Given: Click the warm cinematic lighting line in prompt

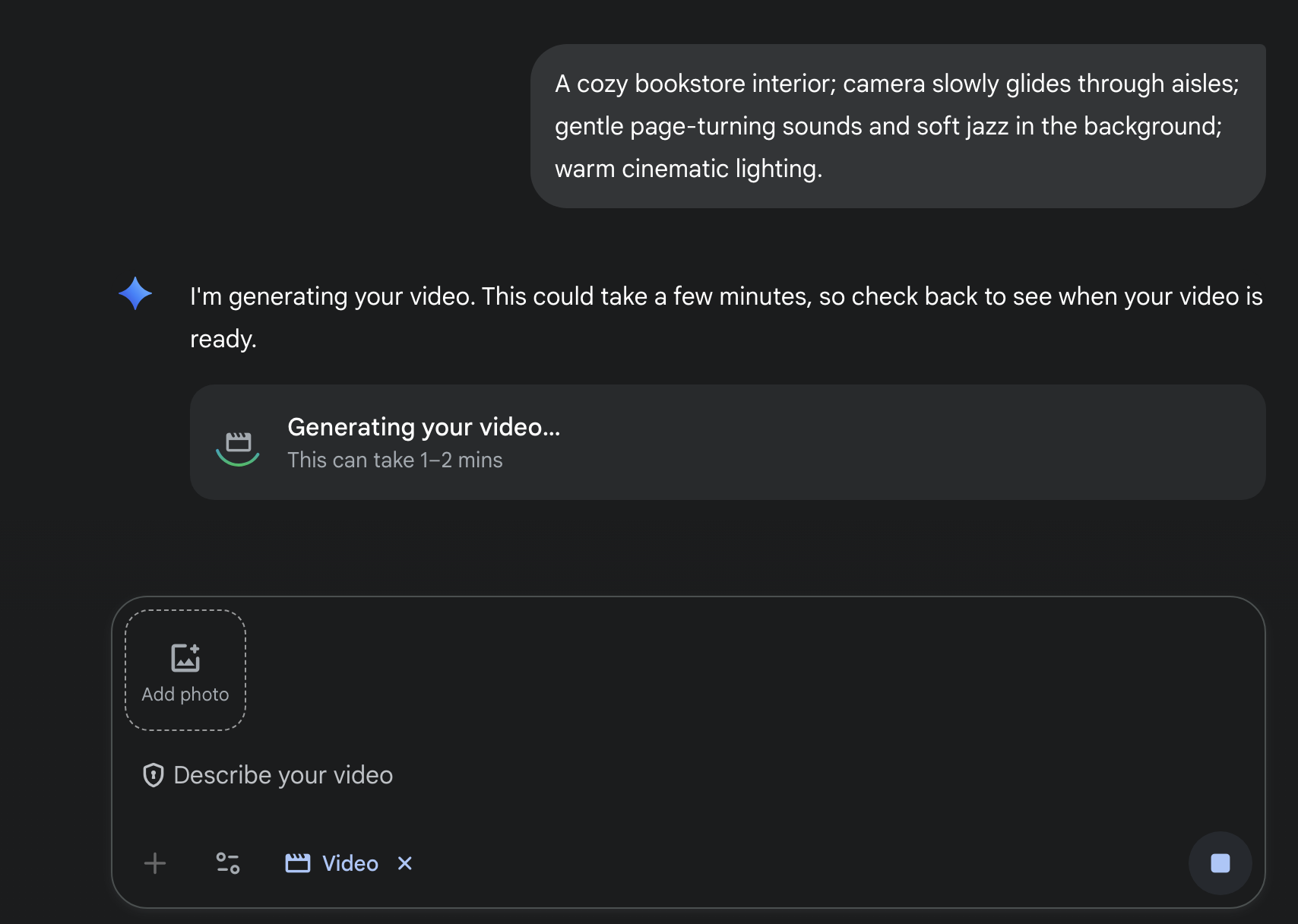Looking at the screenshot, I should click(688, 169).
